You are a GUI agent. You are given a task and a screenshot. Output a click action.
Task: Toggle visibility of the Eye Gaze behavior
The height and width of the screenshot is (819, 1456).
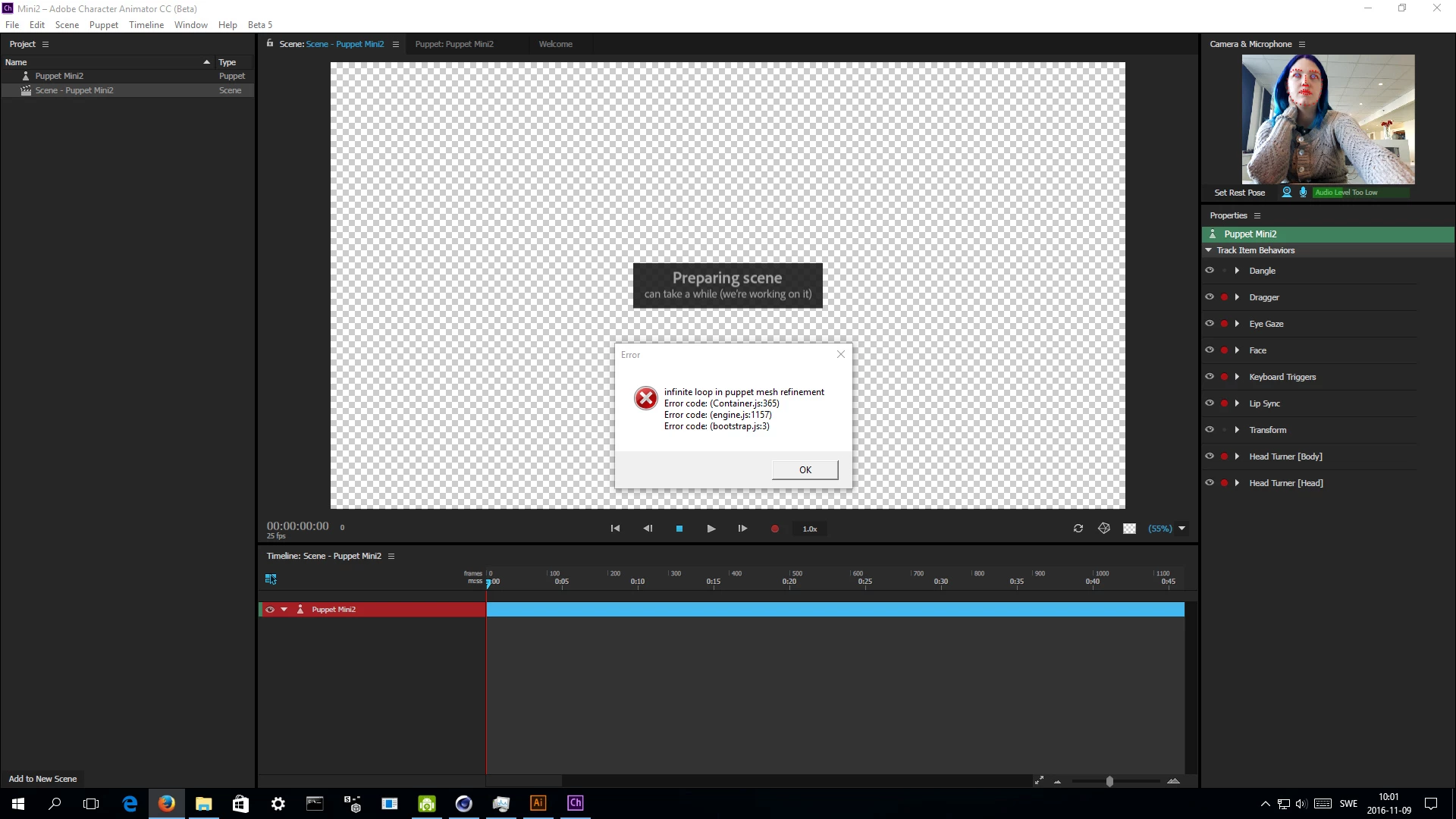1210,323
